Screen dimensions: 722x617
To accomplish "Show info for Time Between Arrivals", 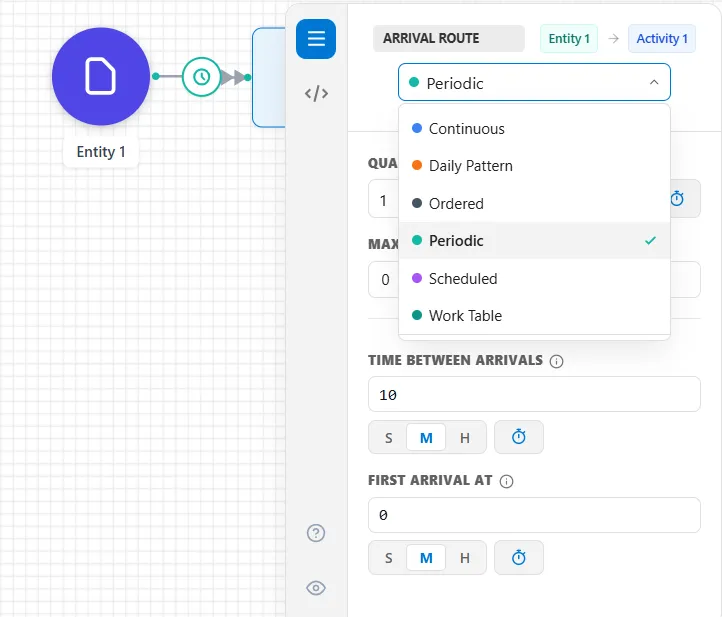I will pyautogui.click(x=556, y=361).
